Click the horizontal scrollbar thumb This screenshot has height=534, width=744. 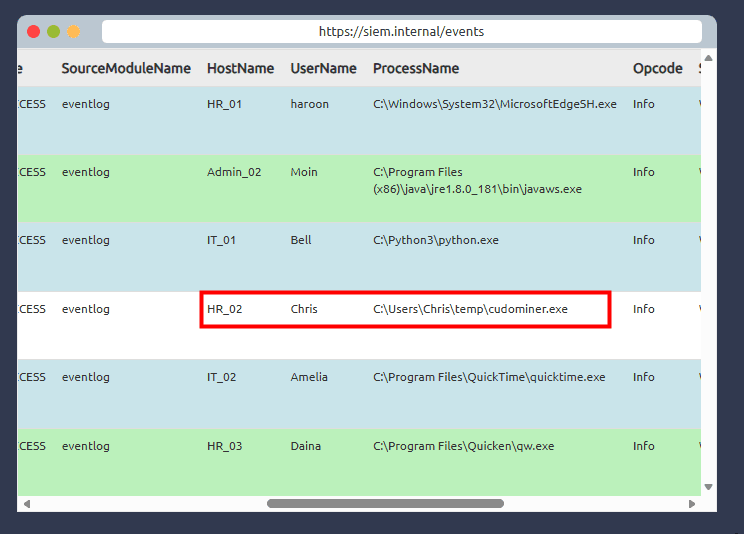[385, 504]
